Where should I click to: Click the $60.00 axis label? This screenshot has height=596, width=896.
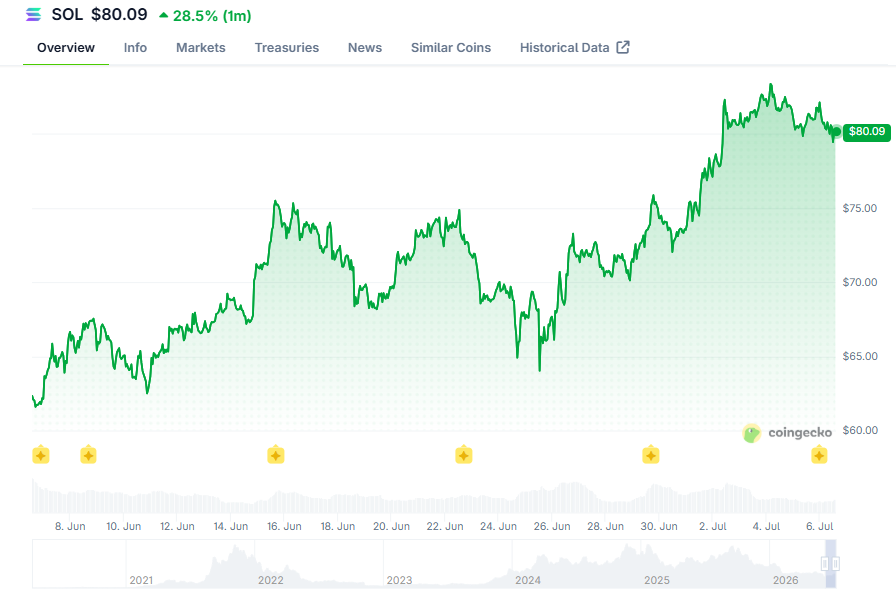click(859, 430)
